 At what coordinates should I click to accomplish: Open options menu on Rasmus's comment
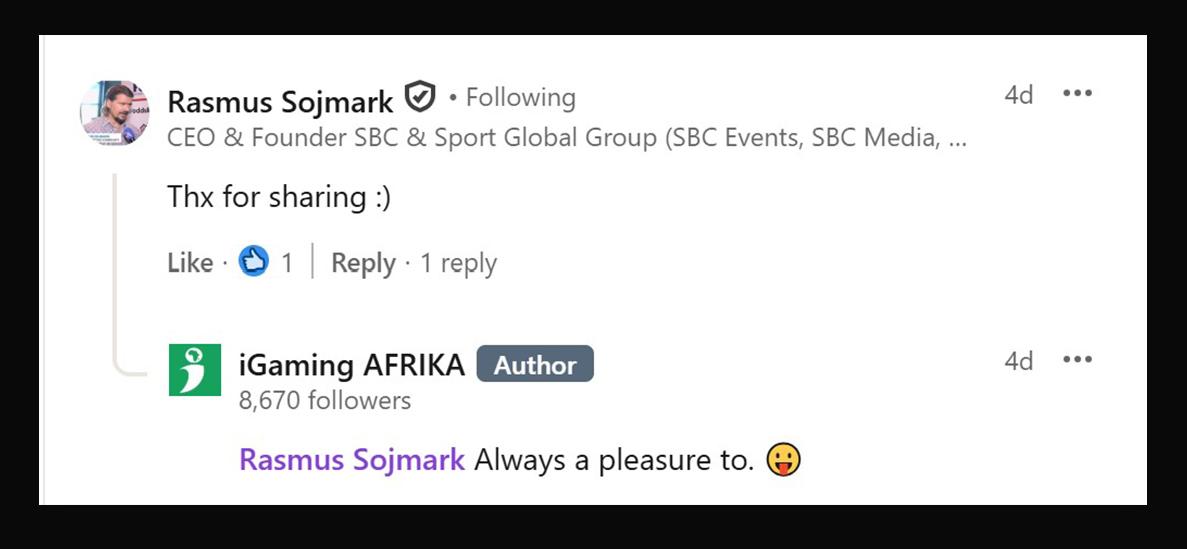pos(1077,94)
